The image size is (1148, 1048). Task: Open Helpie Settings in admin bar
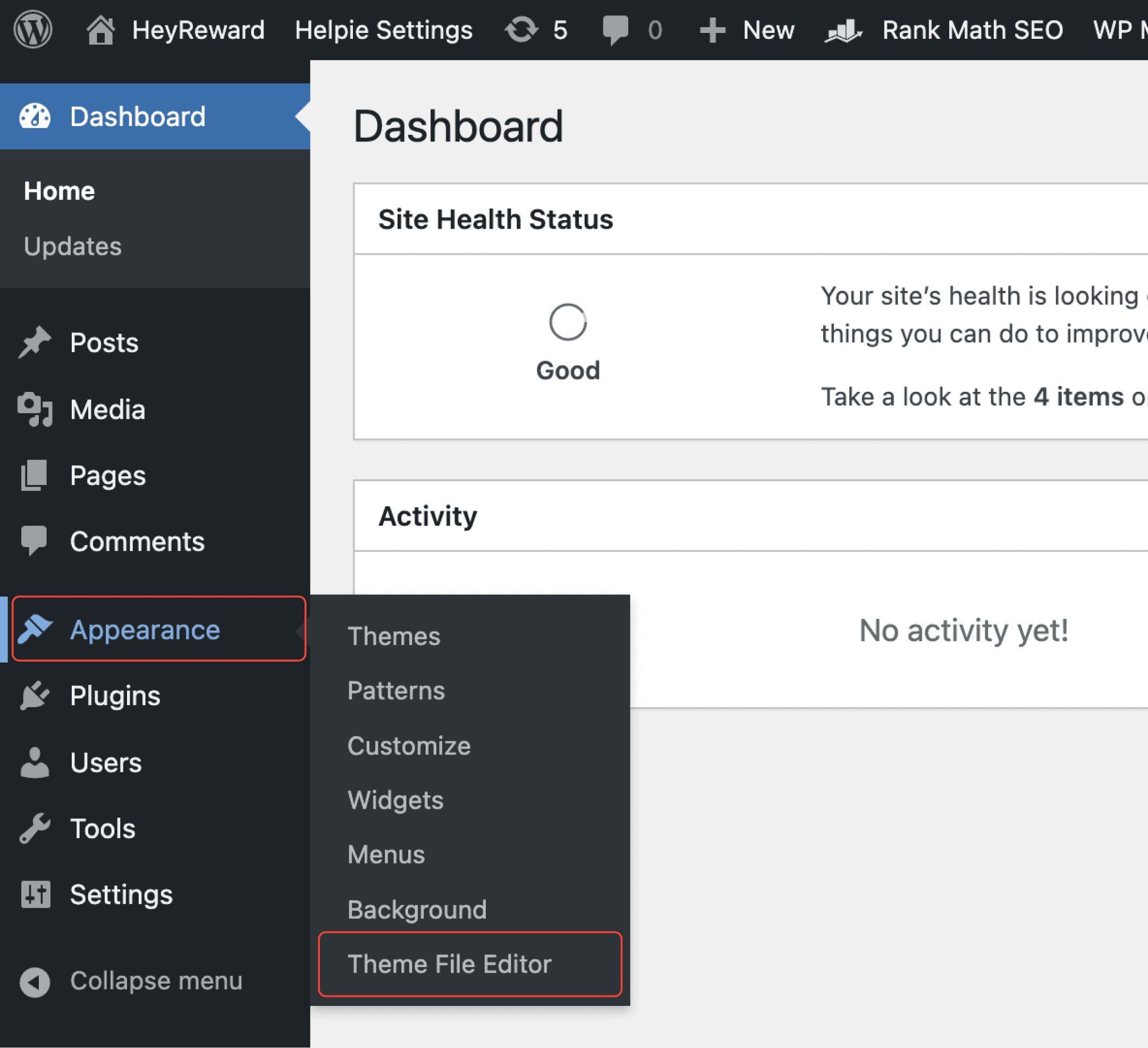coord(383,30)
